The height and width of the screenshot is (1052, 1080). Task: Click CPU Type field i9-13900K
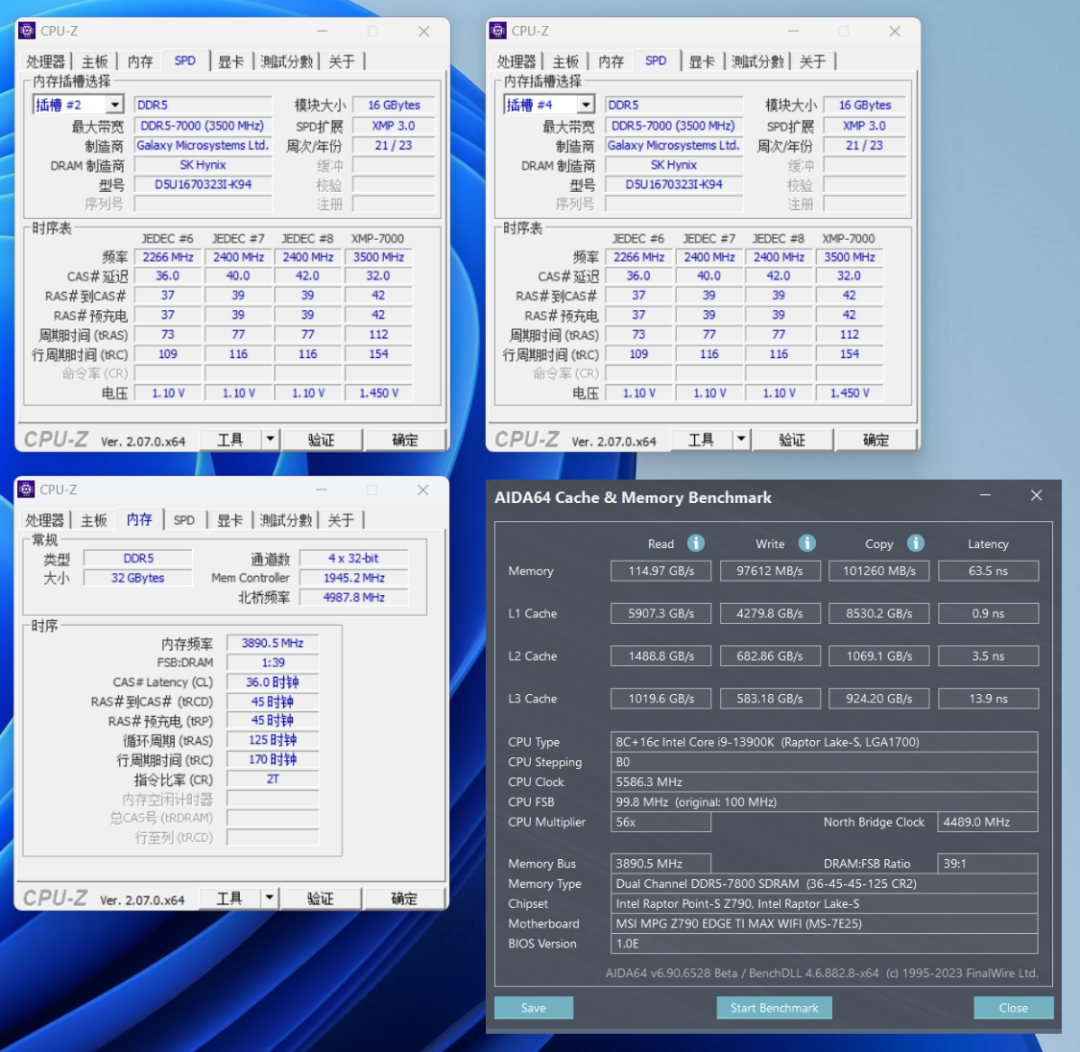pos(824,742)
